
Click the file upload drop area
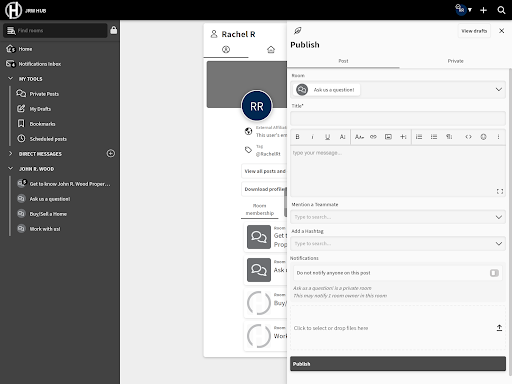coord(398,328)
